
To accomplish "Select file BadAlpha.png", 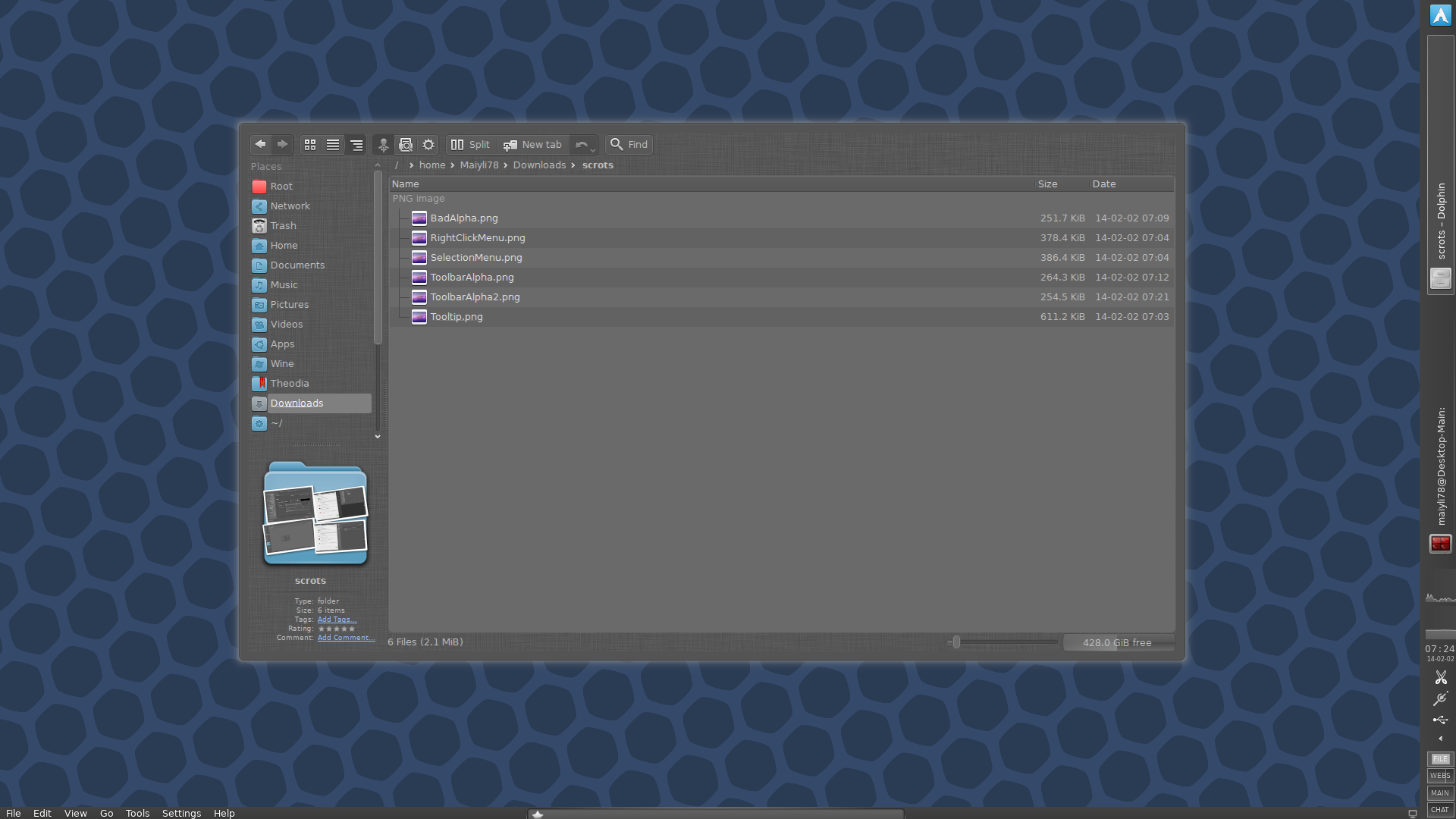I will 781,218.
